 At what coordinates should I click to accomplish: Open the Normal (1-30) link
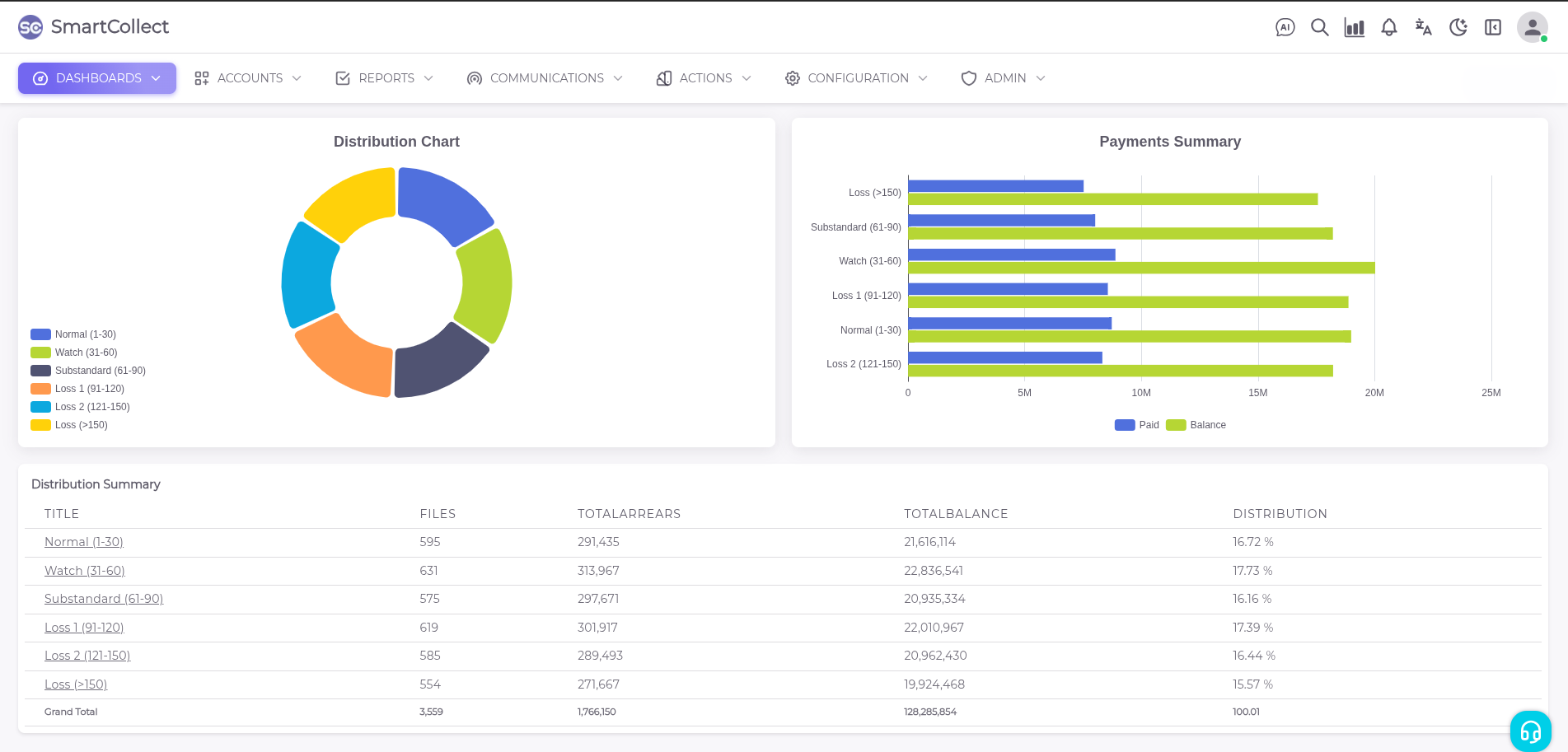pos(84,542)
